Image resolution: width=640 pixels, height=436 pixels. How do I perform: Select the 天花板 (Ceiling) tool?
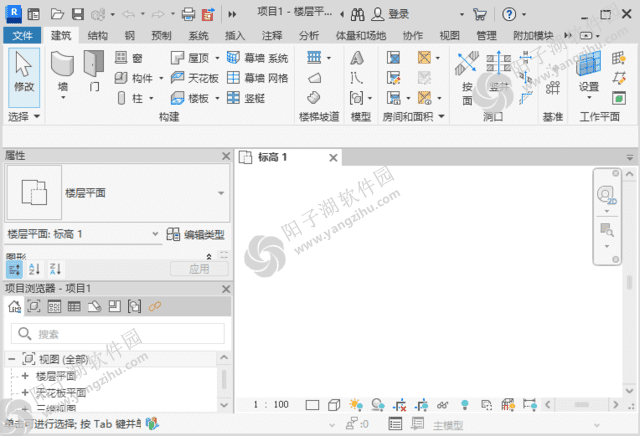point(195,78)
